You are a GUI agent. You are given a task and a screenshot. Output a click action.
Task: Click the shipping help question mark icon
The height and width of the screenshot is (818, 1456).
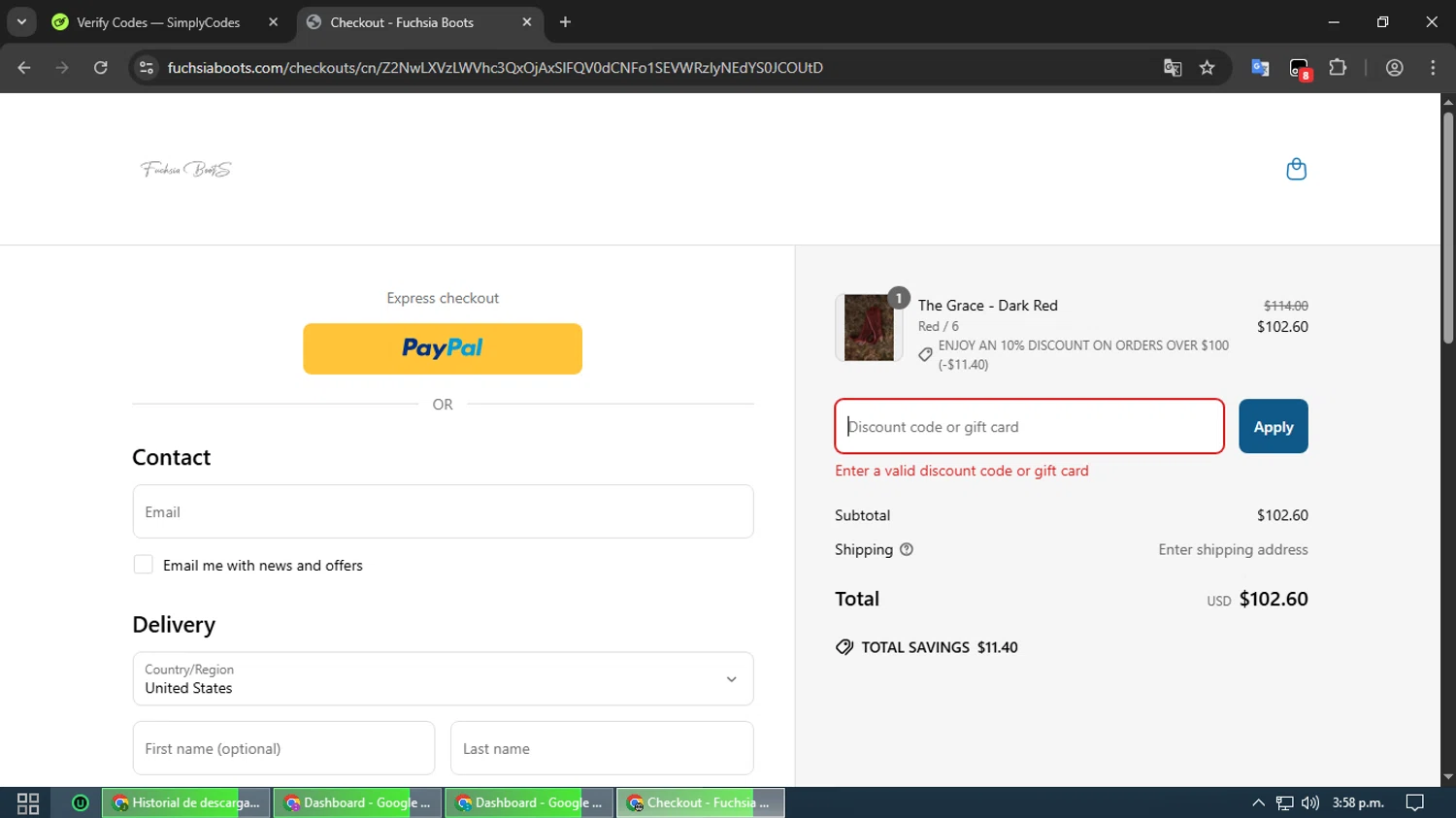(x=907, y=549)
